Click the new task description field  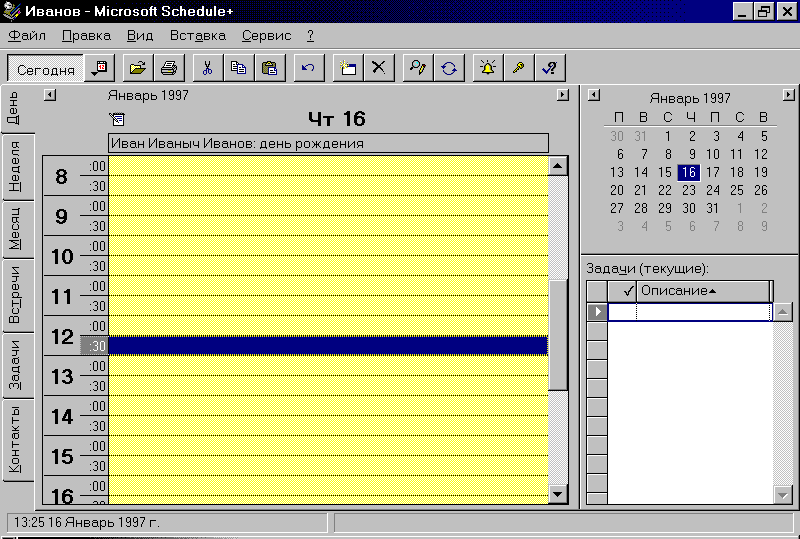click(x=704, y=312)
